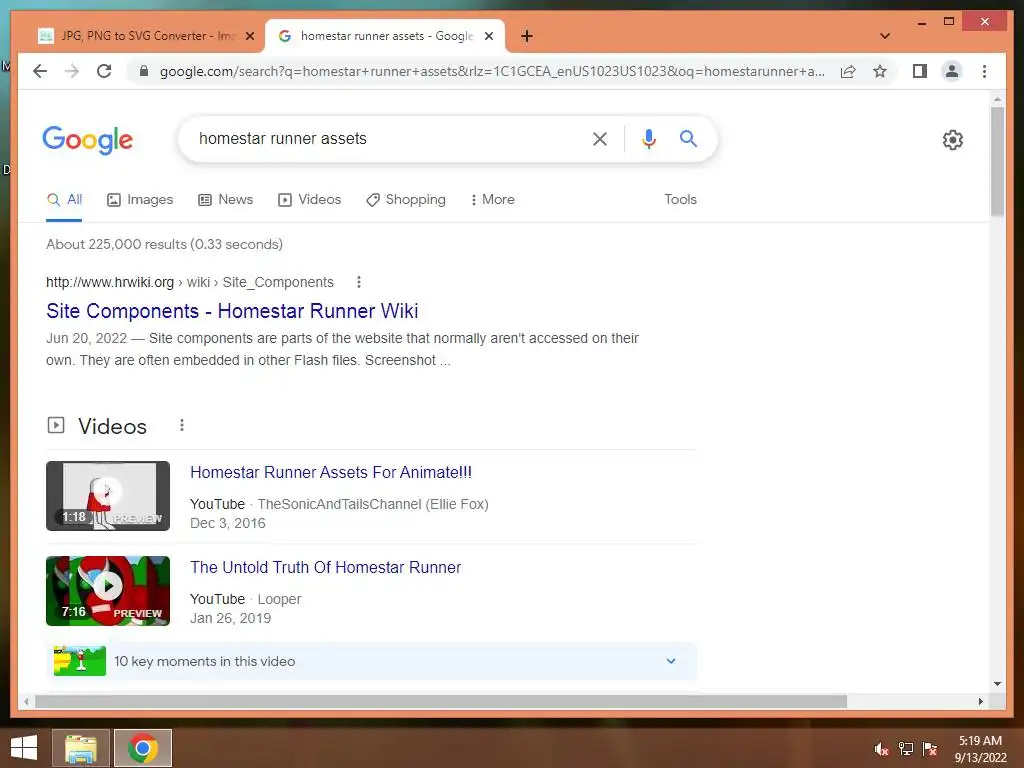Select the homestar runner assets Google tab
The image size is (1024, 768).
click(385, 36)
